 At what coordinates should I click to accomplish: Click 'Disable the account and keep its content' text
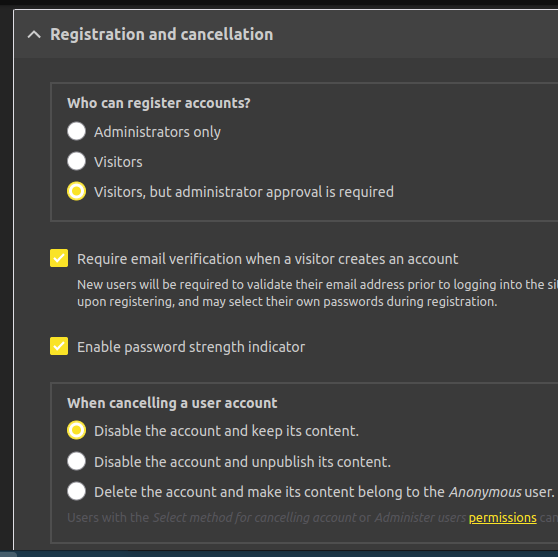pos(226,431)
